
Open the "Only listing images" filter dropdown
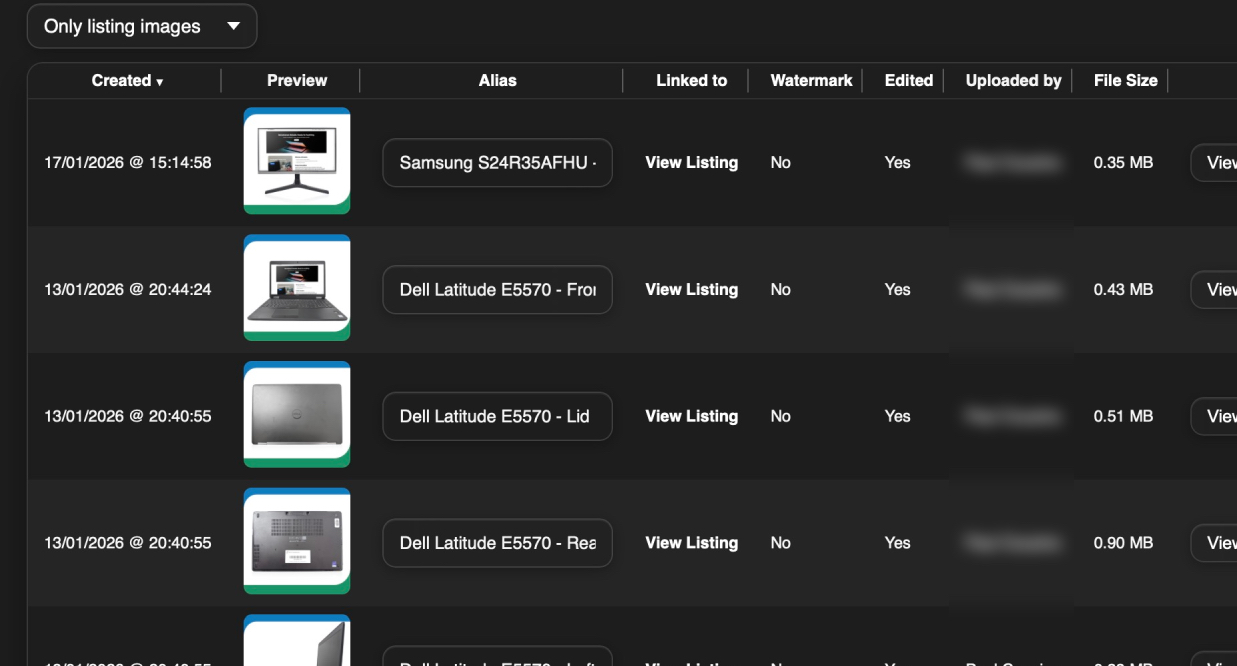140,25
